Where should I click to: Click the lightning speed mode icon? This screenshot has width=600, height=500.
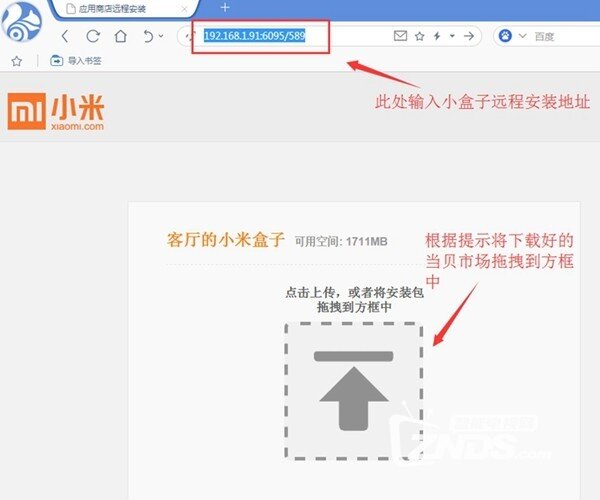437,36
